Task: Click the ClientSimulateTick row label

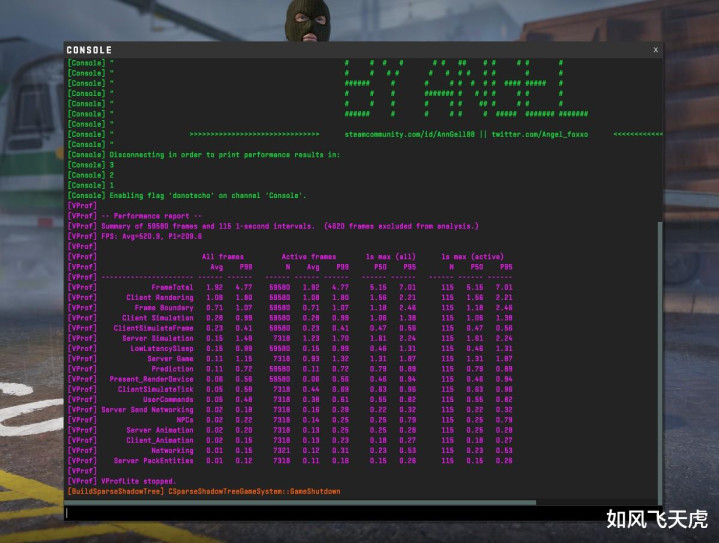Action: click(x=155, y=389)
